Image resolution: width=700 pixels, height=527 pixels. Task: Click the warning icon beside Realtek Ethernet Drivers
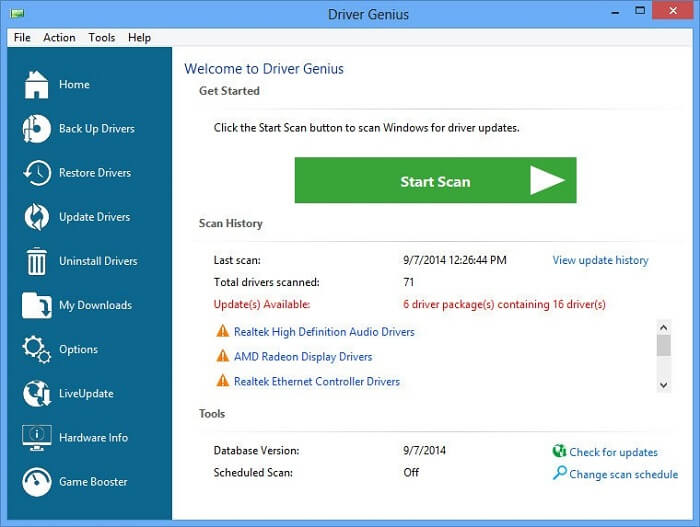click(222, 381)
